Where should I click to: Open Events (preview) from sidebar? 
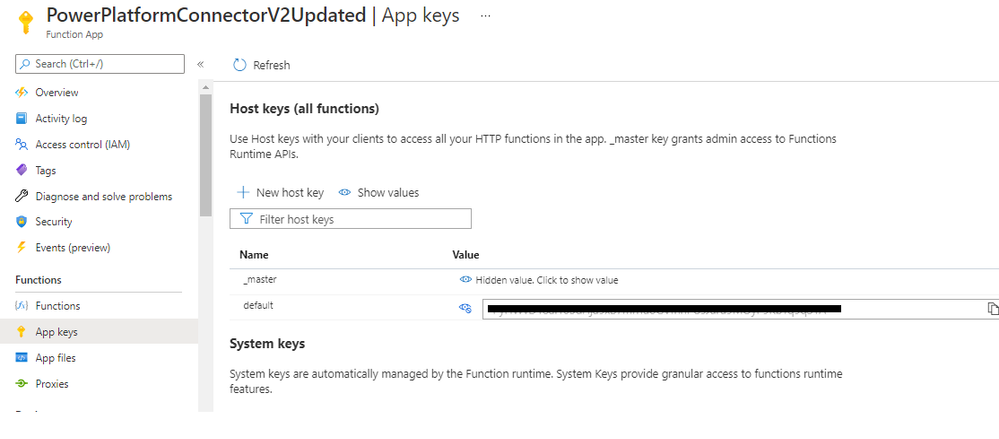[x=72, y=248]
